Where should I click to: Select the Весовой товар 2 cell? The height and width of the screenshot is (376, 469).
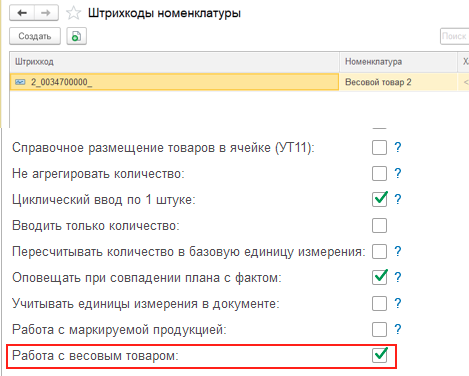[x=398, y=82]
